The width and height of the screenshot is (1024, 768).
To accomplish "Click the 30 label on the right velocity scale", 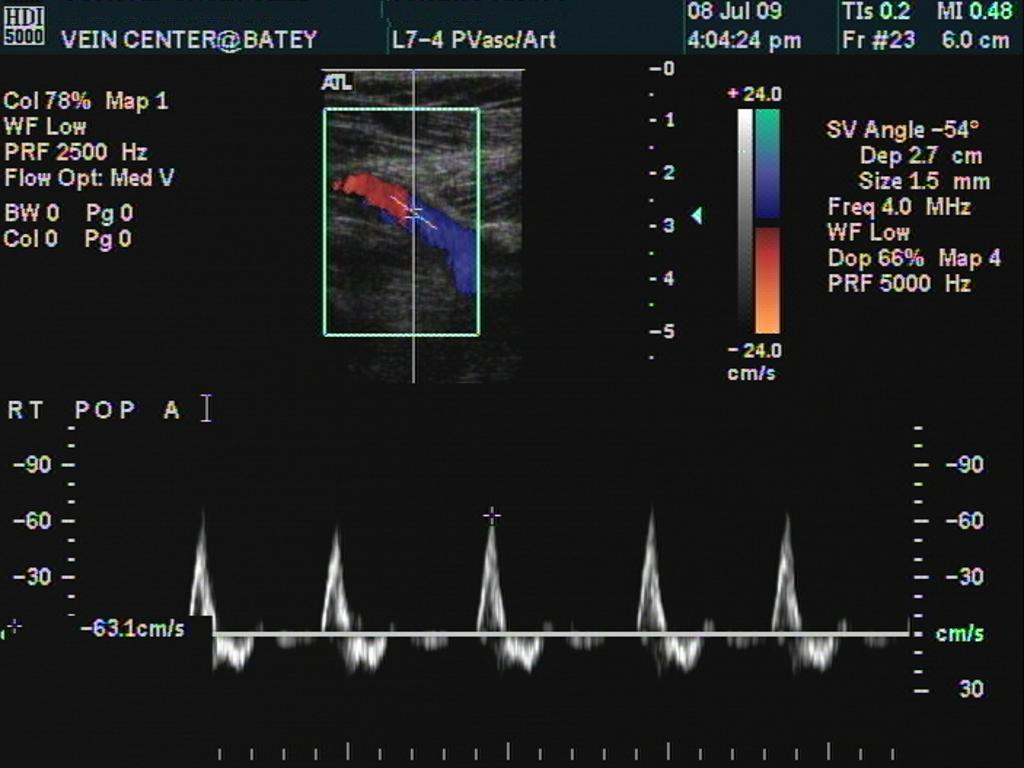I will tap(971, 689).
